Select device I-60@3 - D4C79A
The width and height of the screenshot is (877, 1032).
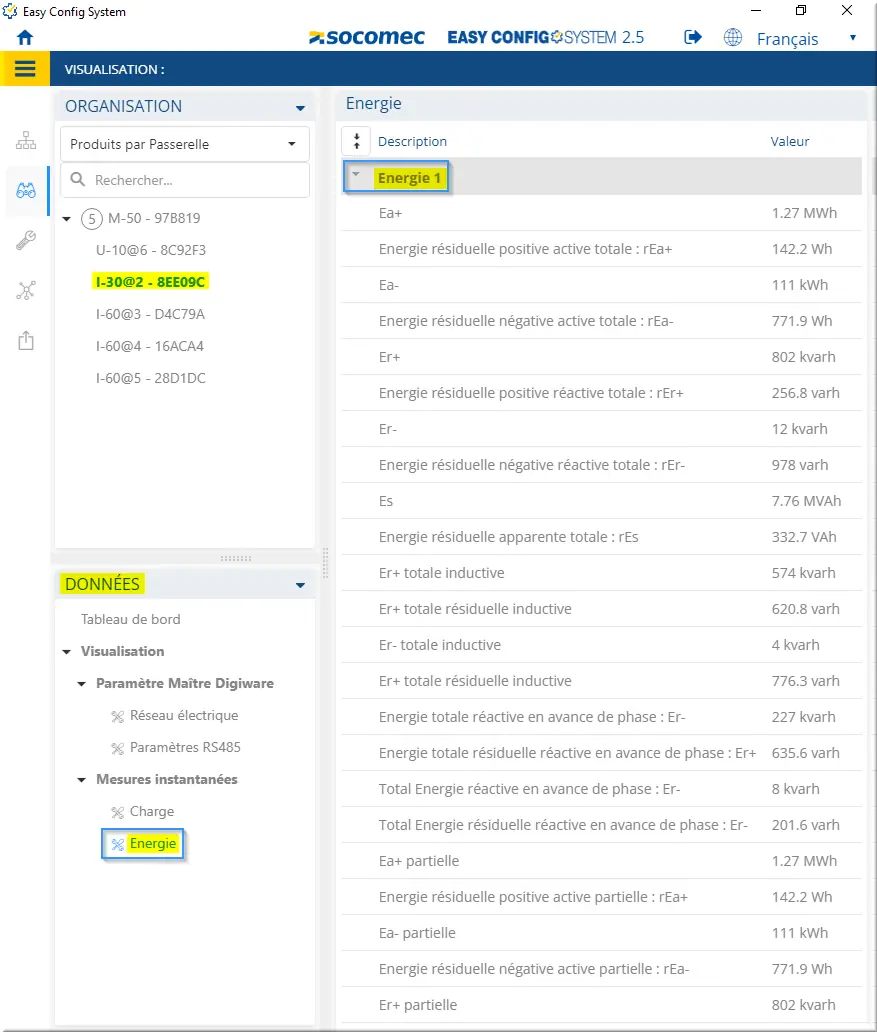pos(150,314)
